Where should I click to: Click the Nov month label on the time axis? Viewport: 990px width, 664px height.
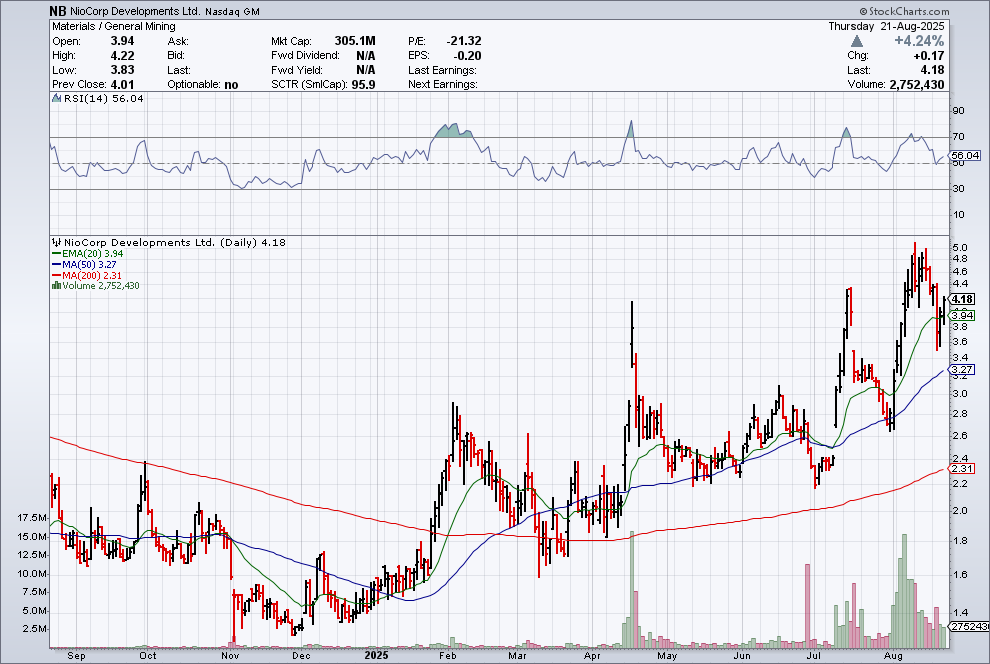[230, 655]
